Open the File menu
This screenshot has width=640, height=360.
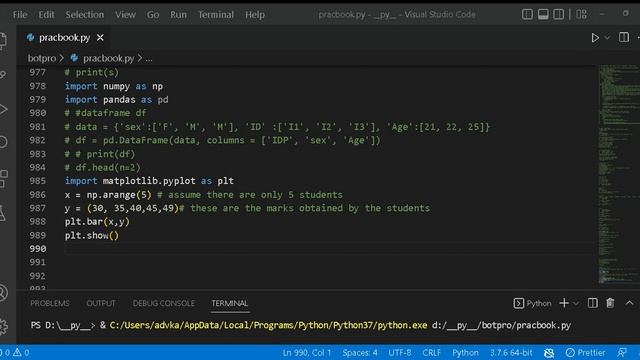20,15
